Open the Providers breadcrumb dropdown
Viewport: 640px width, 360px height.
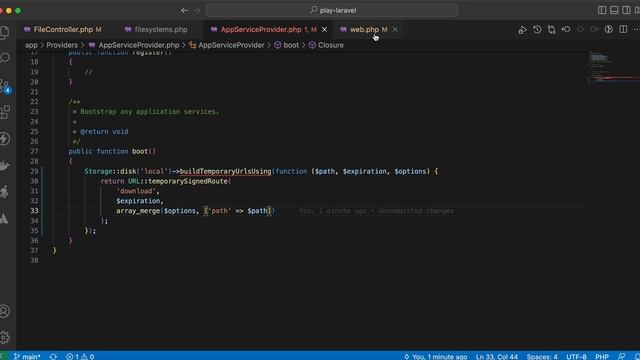tap(62, 45)
